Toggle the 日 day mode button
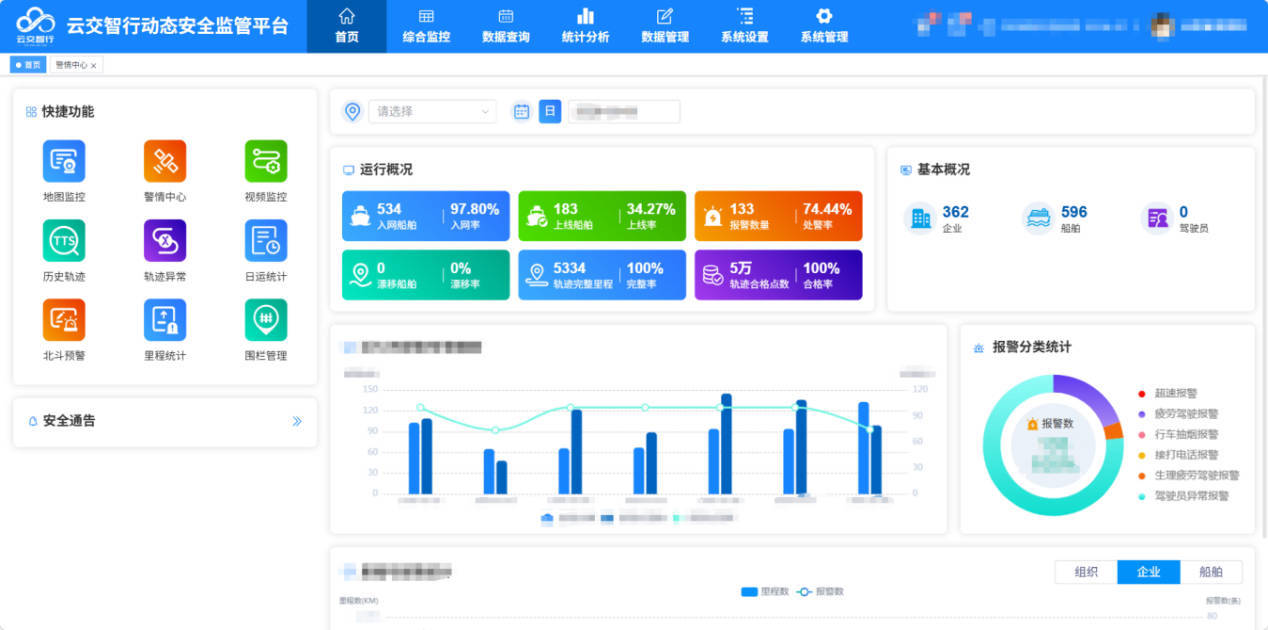The width and height of the screenshot is (1268, 630). pos(550,111)
